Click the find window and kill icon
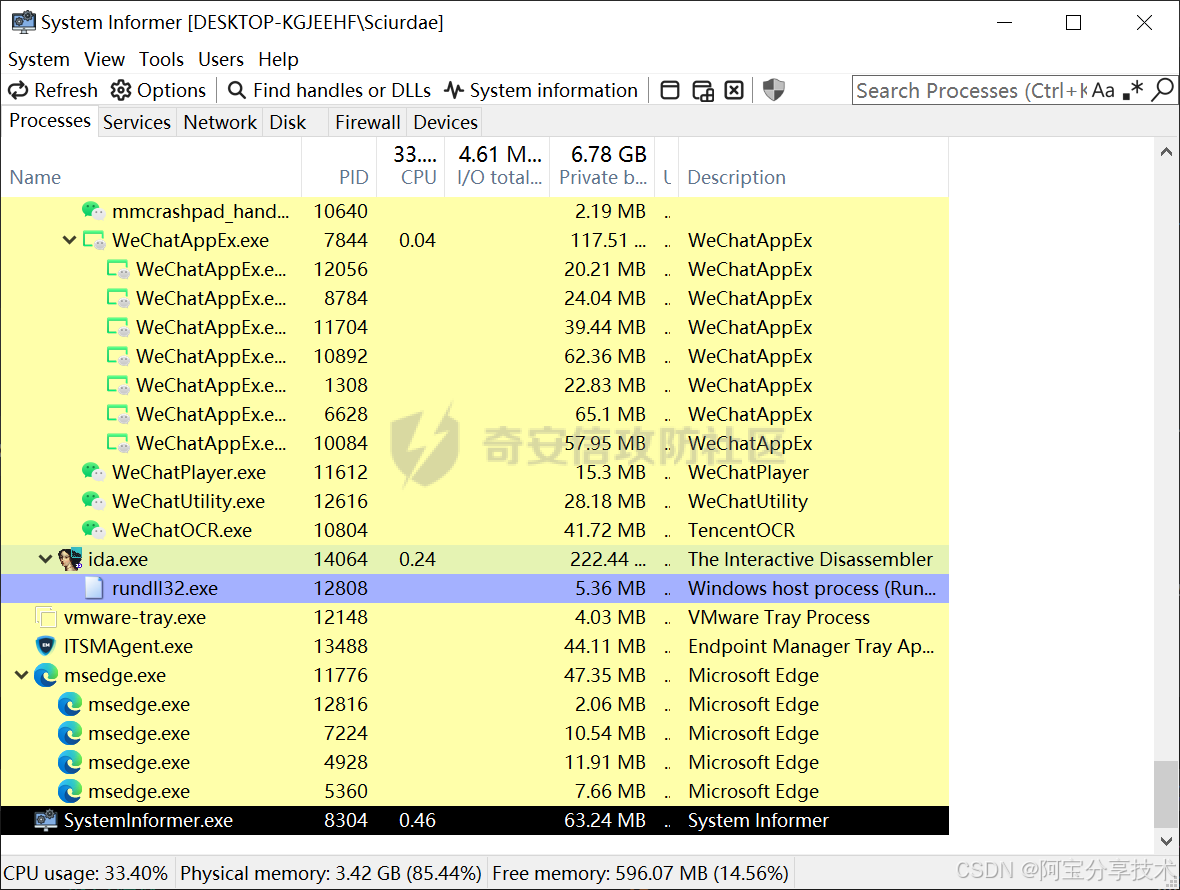The image size is (1180, 890). point(734,90)
